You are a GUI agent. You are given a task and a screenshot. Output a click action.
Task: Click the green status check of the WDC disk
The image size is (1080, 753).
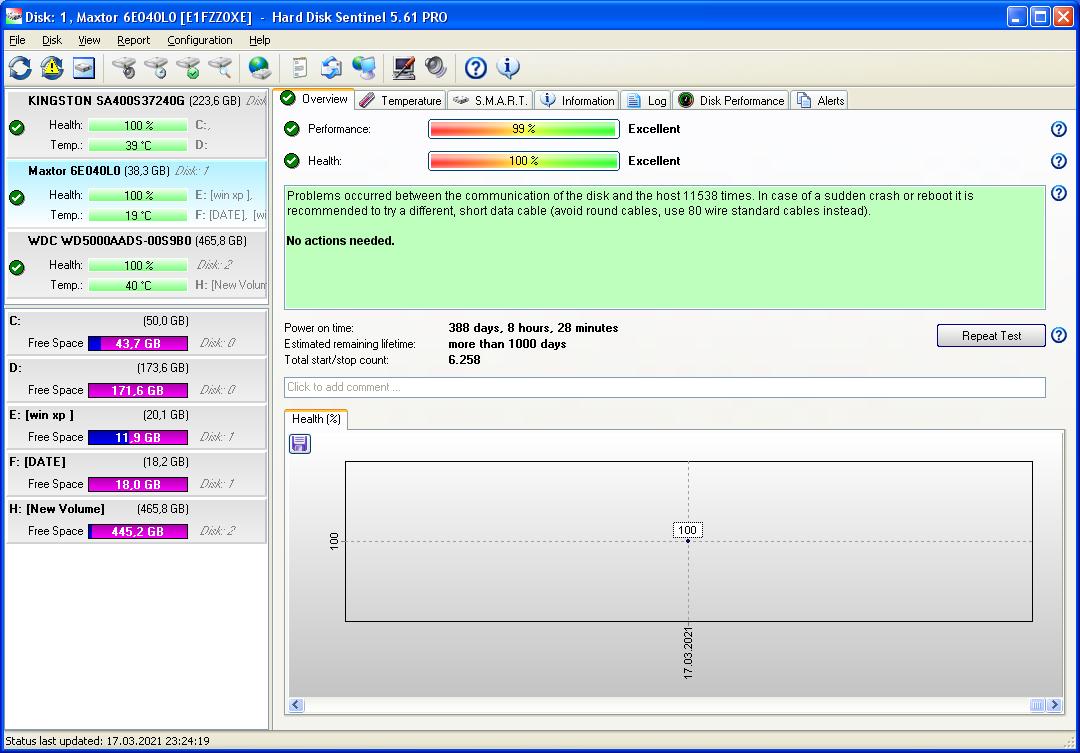17,267
